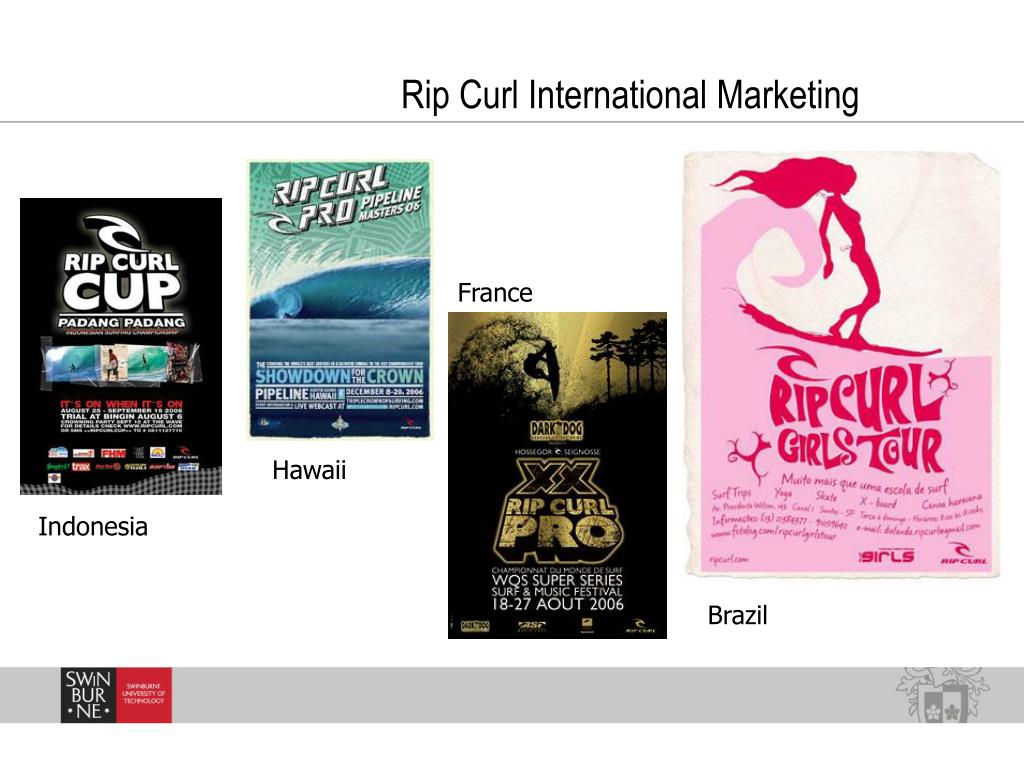Click the Muito mais que uma escola text

[x=864, y=484]
